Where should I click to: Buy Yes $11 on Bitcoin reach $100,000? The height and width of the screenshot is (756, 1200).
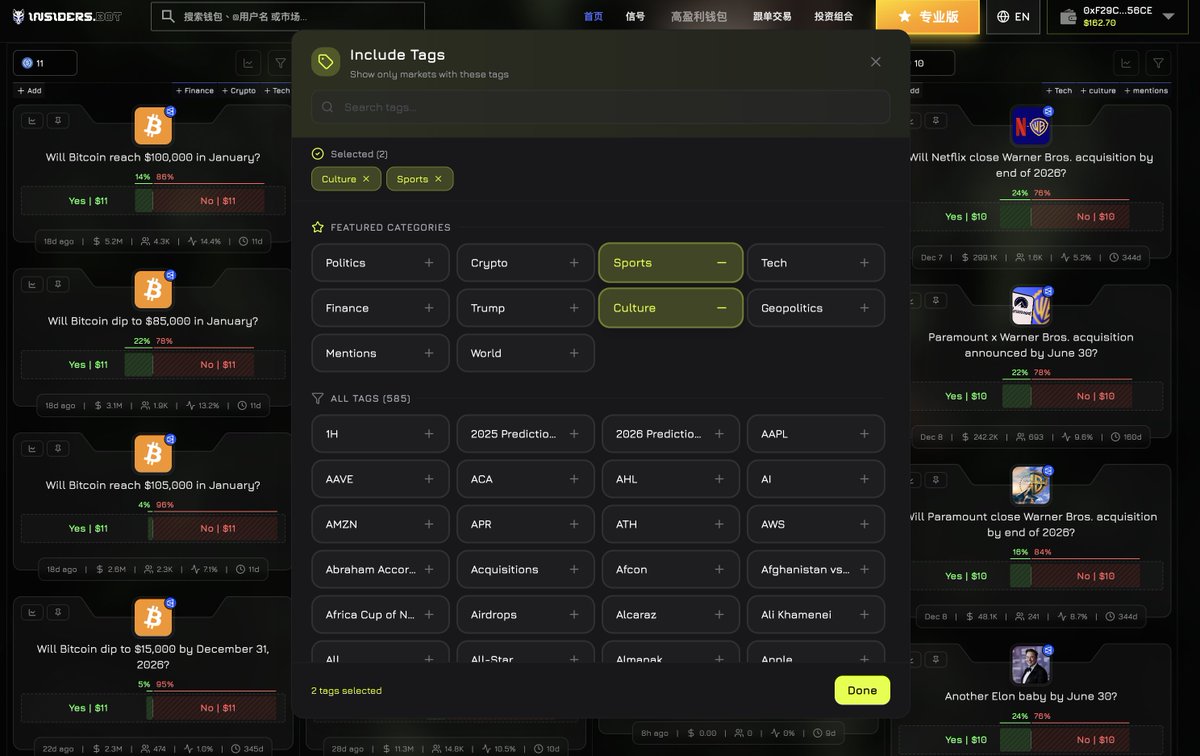click(x=86, y=201)
